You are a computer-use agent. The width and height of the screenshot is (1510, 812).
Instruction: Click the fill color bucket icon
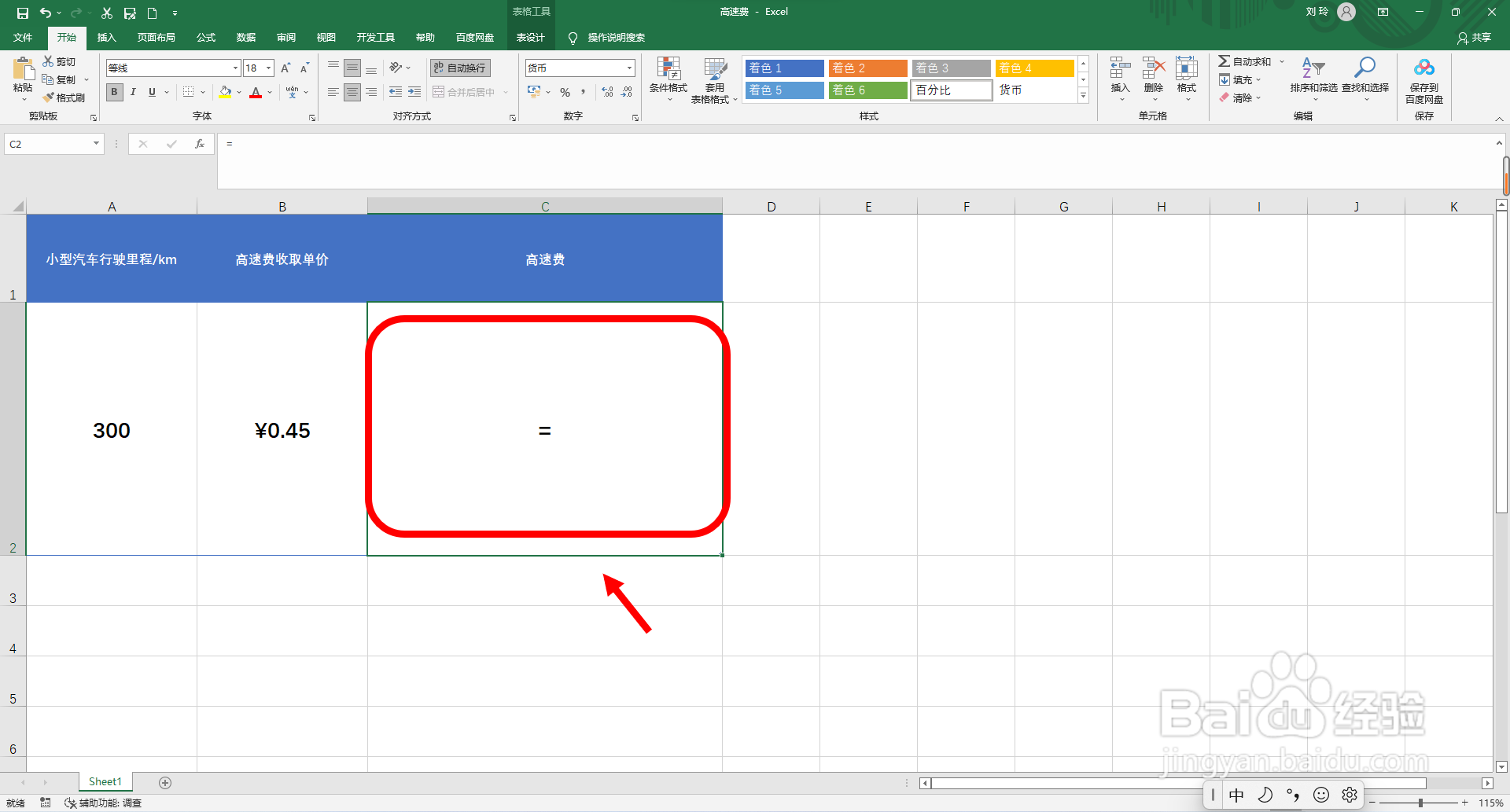(x=226, y=92)
